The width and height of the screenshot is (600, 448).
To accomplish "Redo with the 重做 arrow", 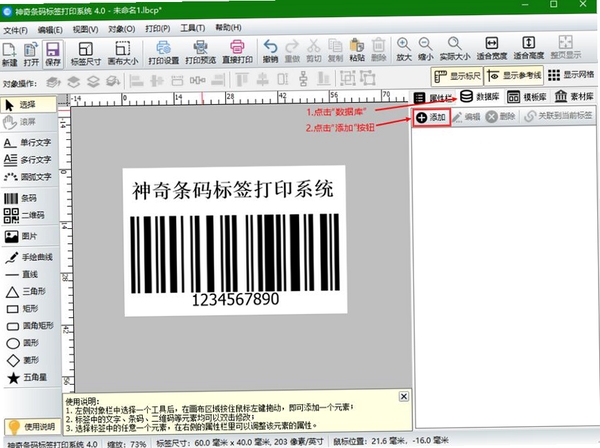I will [x=292, y=51].
